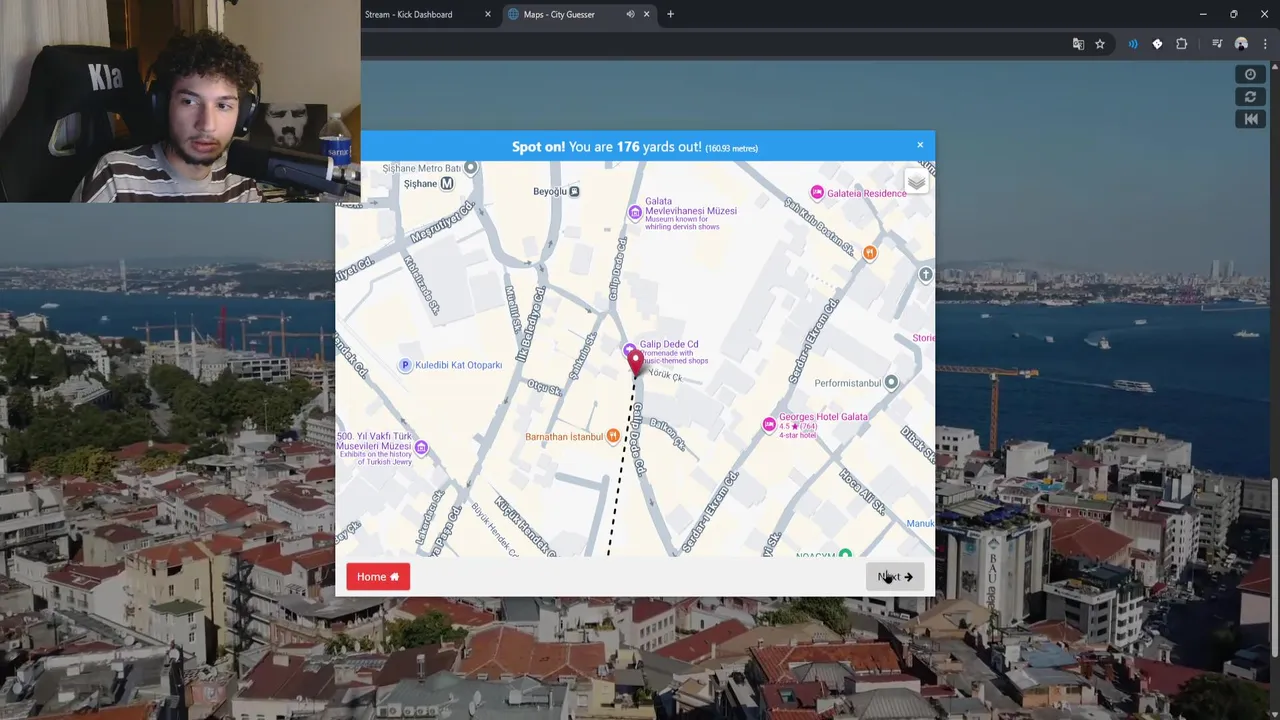Image resolution: width=1280 pixels, height=720 pixels.
Task: Open a new browser tab
Action: (x=670, y=14)
